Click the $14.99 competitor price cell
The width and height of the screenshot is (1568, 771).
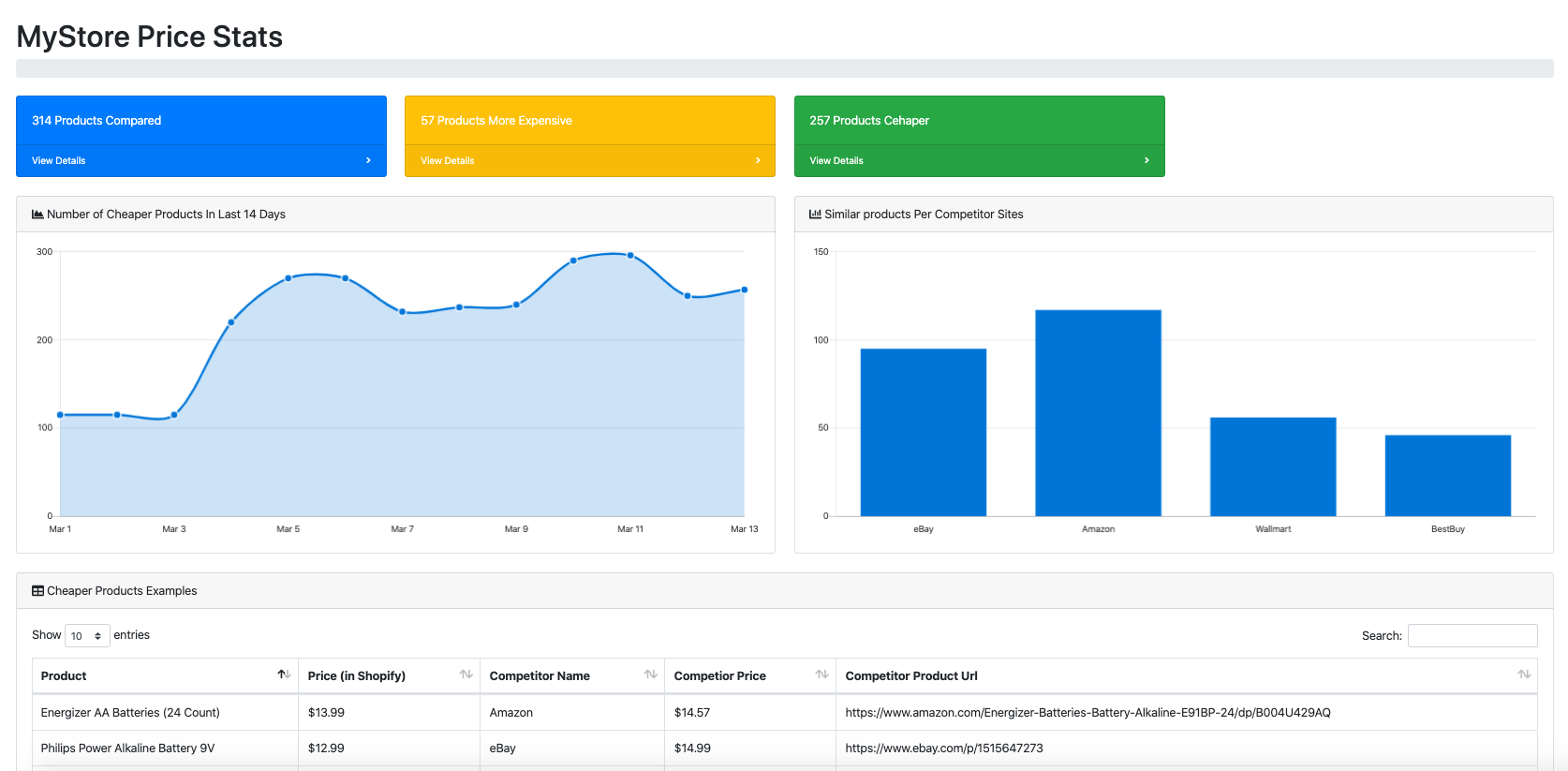pyautogui.click(x=750, y=749)
